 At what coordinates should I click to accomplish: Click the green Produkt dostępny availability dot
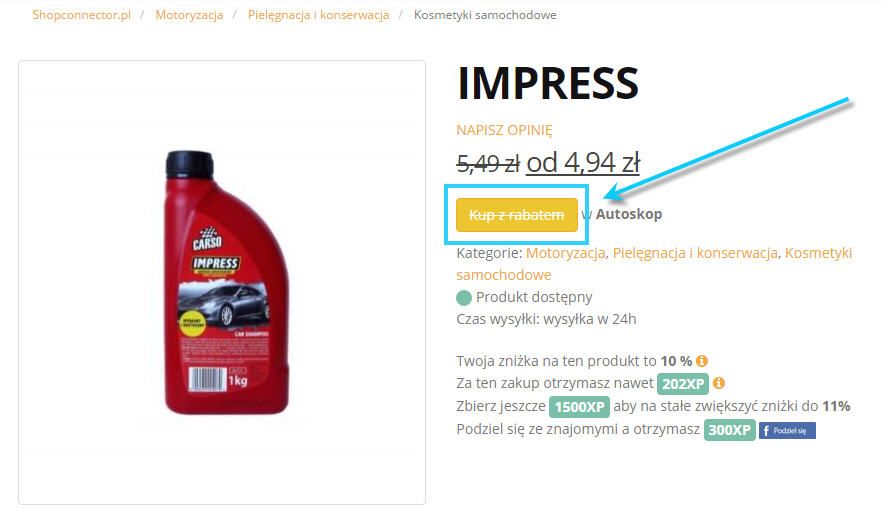coord(463,298)
